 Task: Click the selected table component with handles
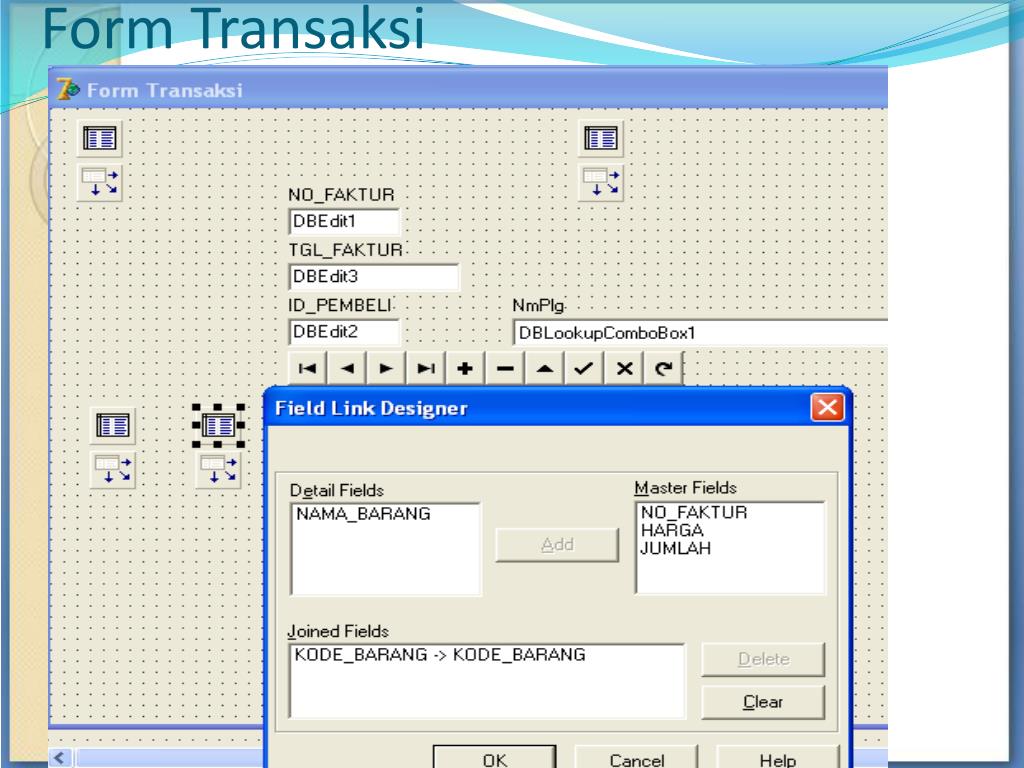coord(218,426)
